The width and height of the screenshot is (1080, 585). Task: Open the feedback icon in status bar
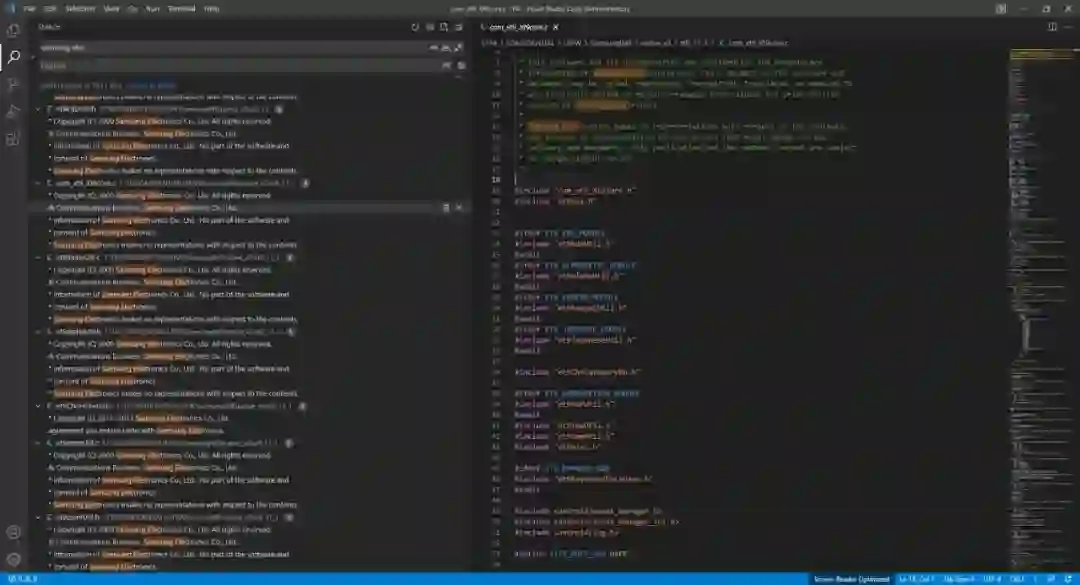(1051, 579)
